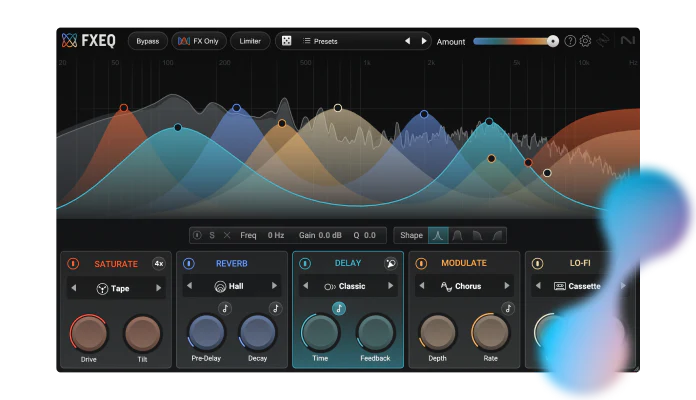The width and height of the screenshot is (696, 400).
Task: Select the wide bell Shape icon
Action: [x=458, y=235]
